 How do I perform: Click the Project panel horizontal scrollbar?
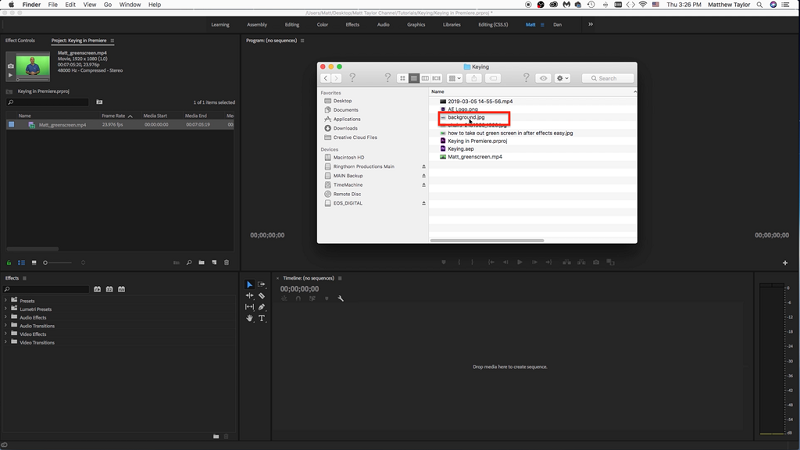pyautogui.click(x=33, y=249)
